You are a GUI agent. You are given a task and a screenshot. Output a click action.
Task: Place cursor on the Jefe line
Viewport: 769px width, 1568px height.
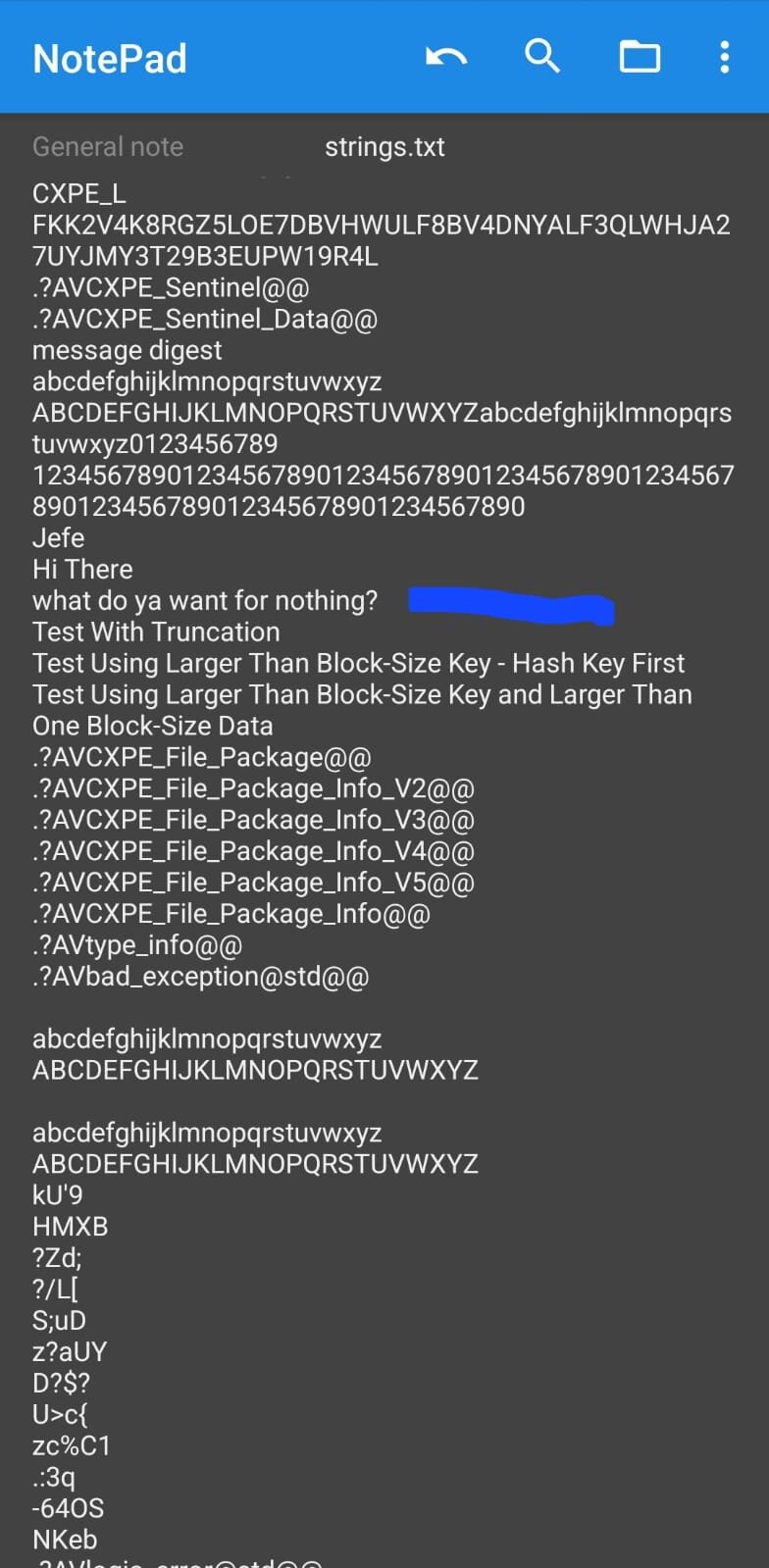pos(59,538)
